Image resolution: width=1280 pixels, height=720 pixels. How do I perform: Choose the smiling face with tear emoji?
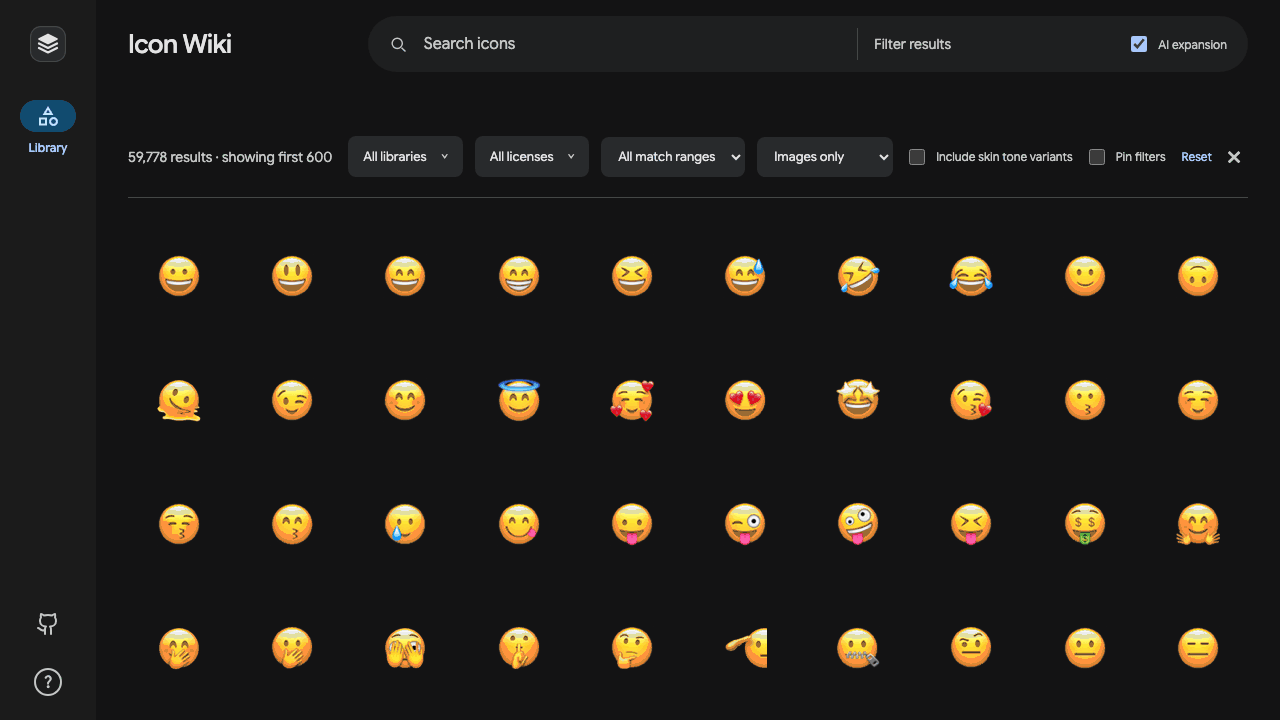click(x=405, y=524)
